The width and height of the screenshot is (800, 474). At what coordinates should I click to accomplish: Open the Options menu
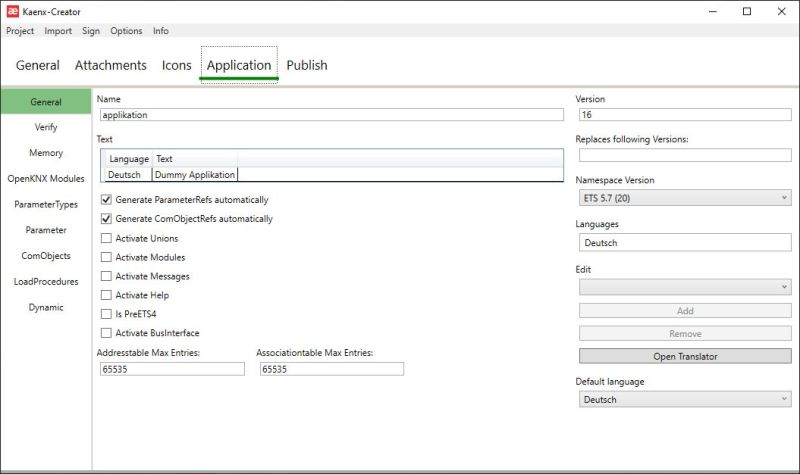click(x=126, y=31)
